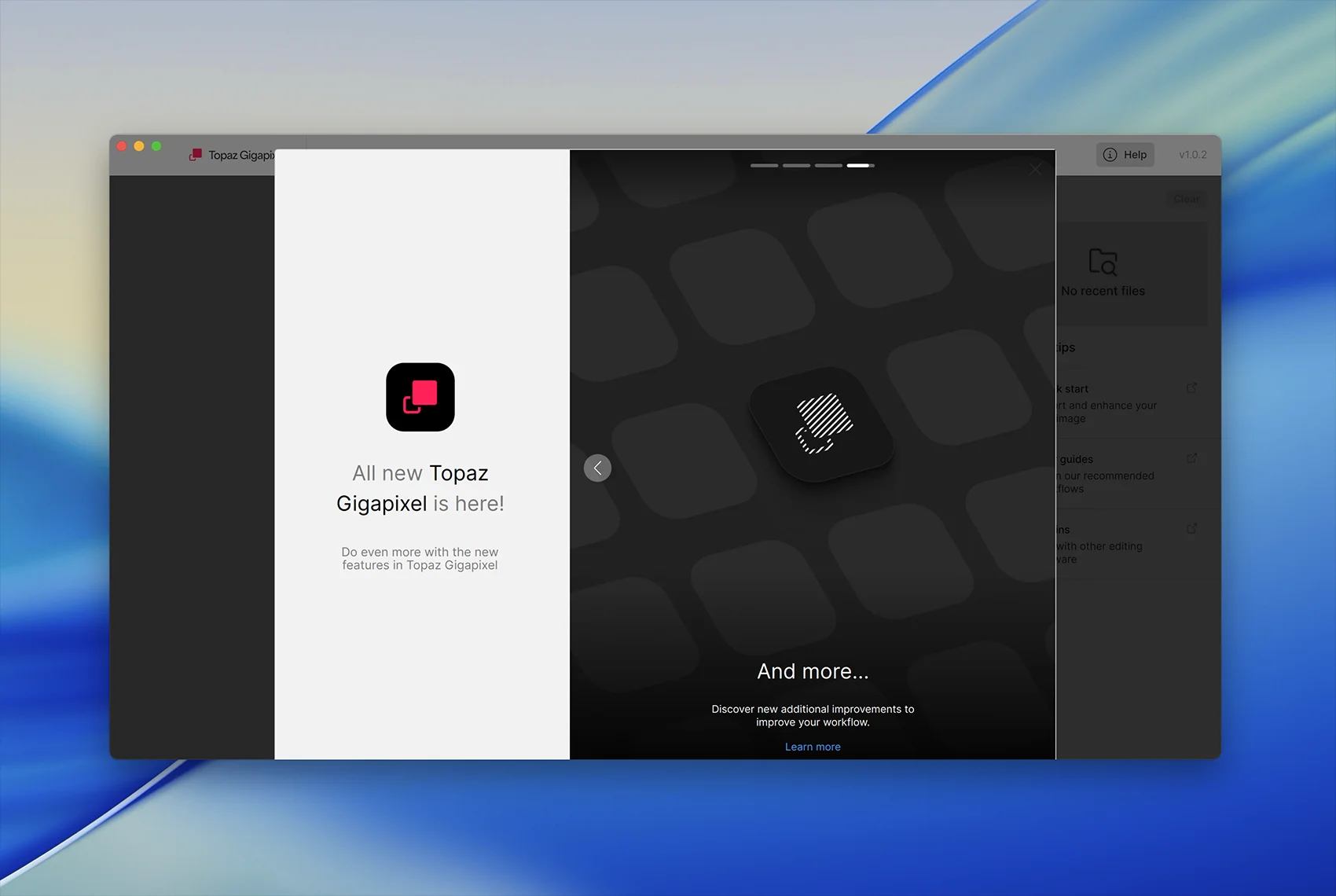Go back with the previous slide arrow
The width and height of the screenshot is (1336, 896).
597,468
